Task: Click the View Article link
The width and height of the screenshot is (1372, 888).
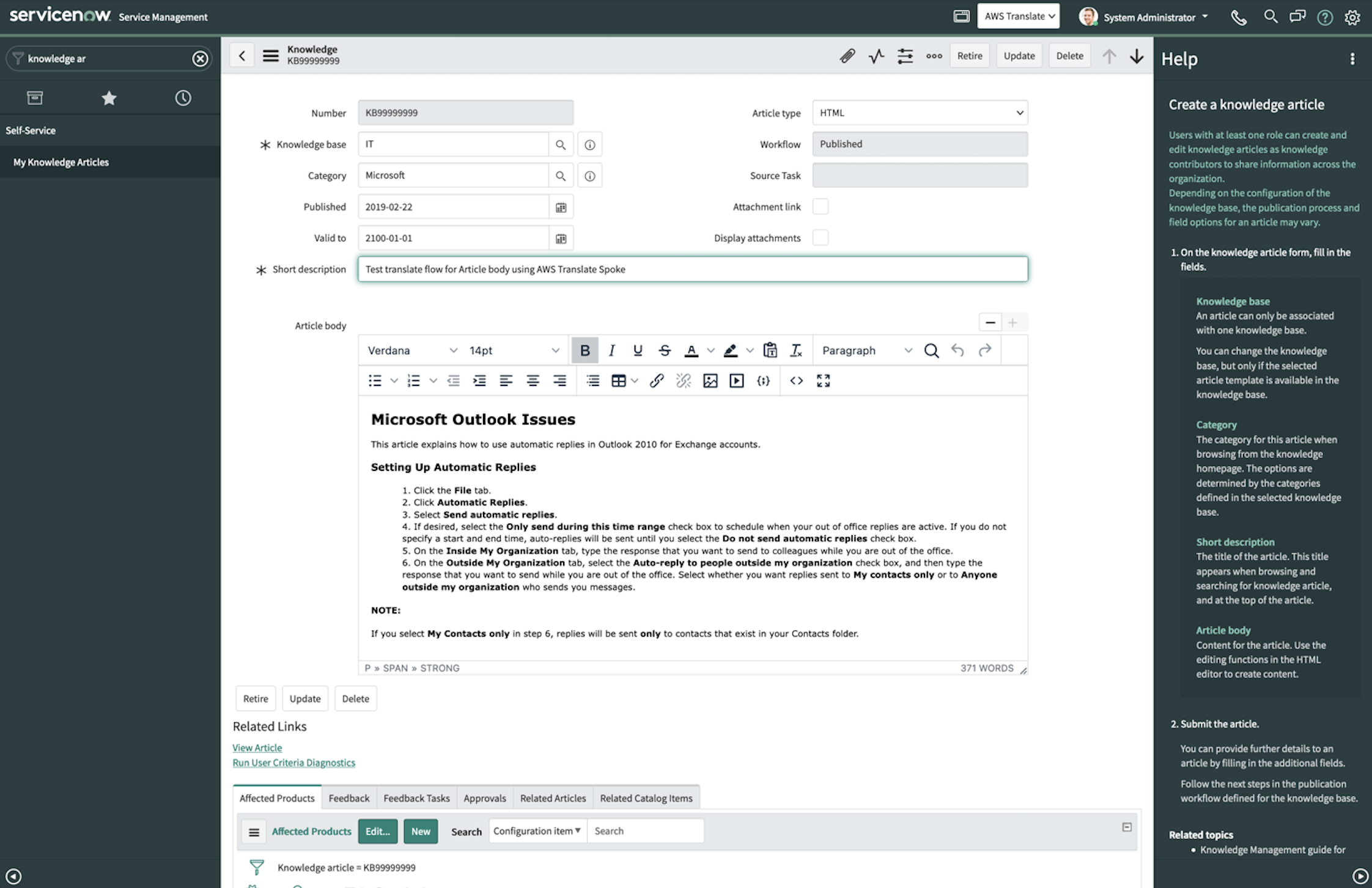Action: [x=257, y=747]
